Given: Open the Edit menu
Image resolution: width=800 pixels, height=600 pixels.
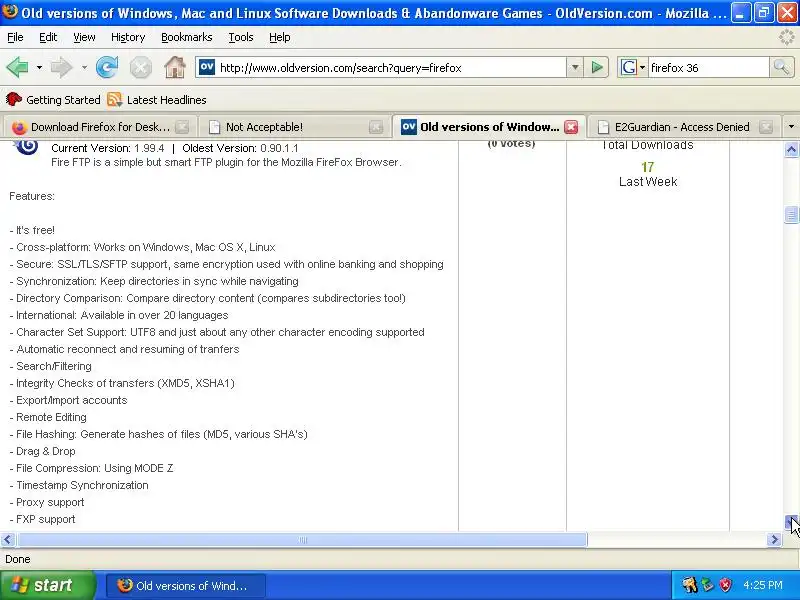Looking at the screenshot, I should click(x=48, y=37).
